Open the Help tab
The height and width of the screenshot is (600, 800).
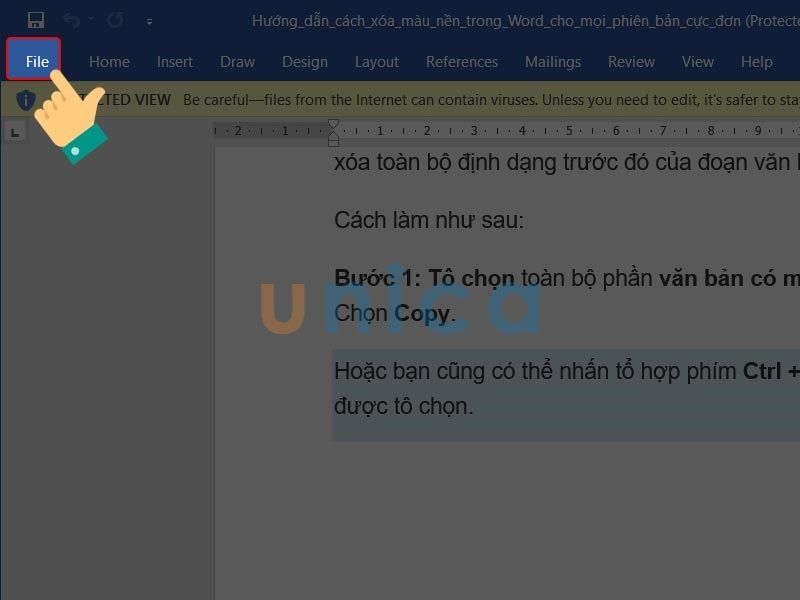(756, 62)
